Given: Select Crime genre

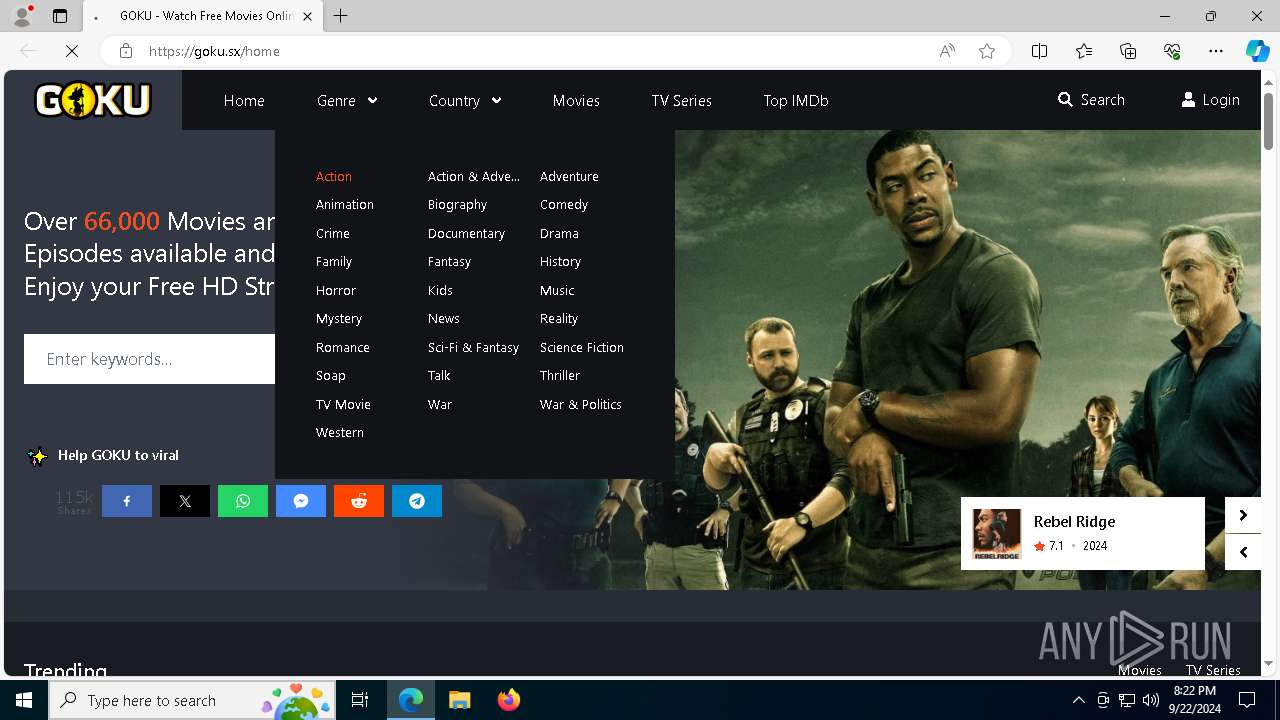Looking at the screenshot, I should [x=333, y=233].
